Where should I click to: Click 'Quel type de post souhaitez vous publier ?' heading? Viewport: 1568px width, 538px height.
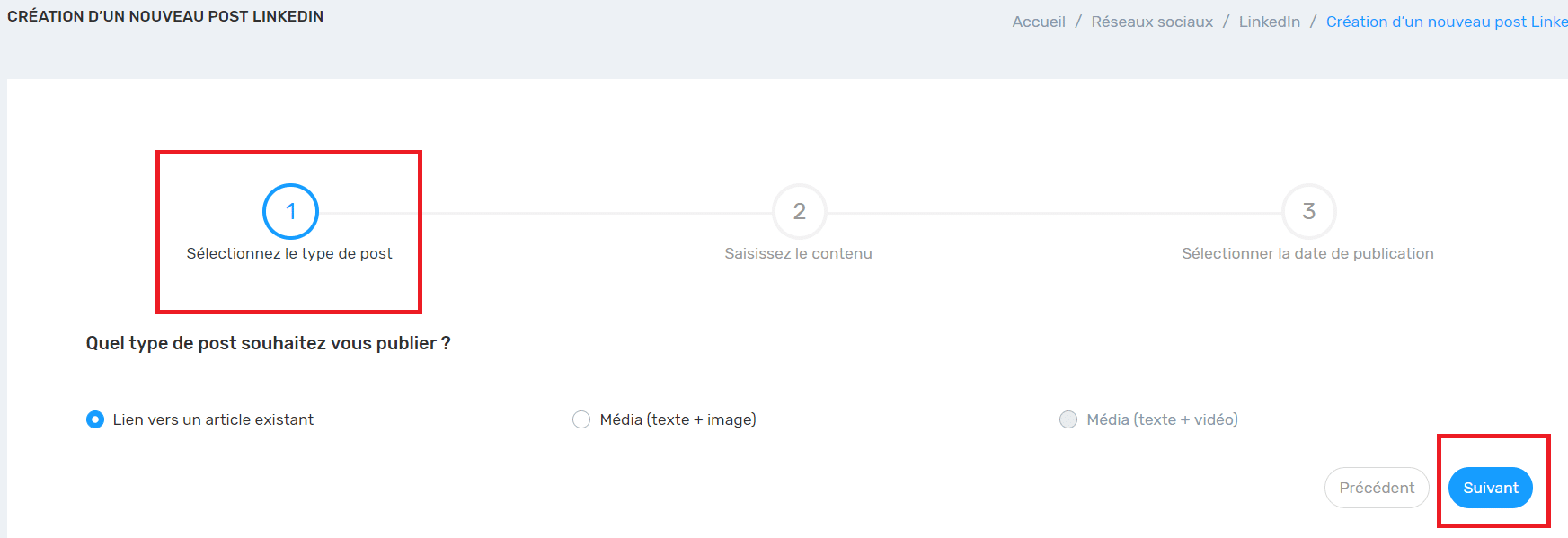click(x=269, y=343)
